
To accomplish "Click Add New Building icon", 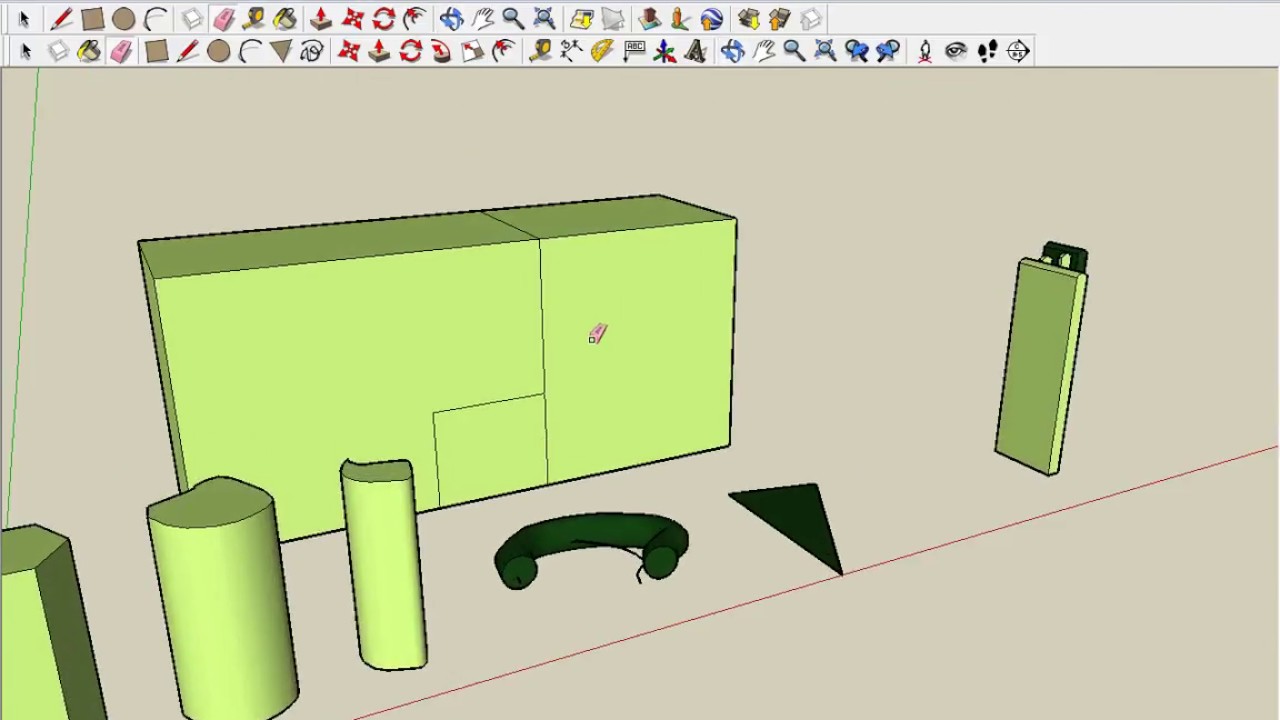I will tap(649, 19).
